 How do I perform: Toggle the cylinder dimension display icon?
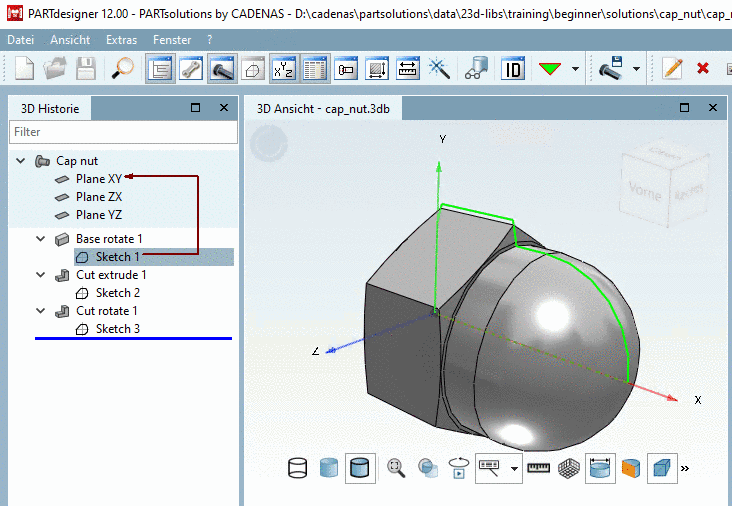600,468
